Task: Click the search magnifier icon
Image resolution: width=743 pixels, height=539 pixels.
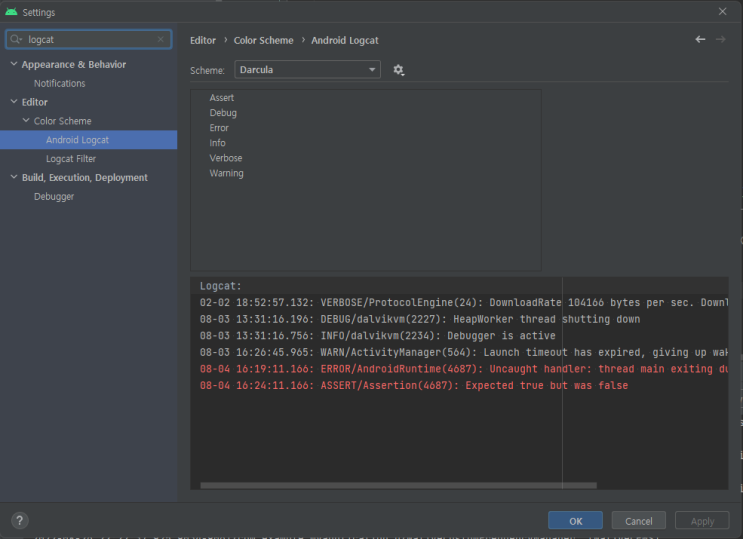Action: (x=16, y=39)
